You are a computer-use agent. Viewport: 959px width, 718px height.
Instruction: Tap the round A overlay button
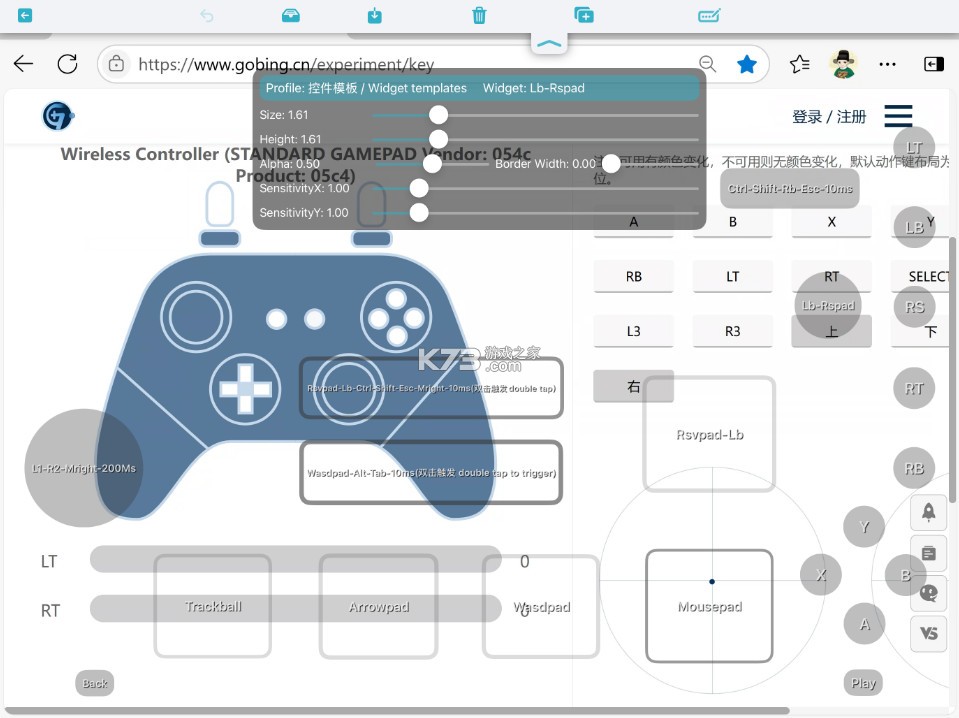click(864, 624)
